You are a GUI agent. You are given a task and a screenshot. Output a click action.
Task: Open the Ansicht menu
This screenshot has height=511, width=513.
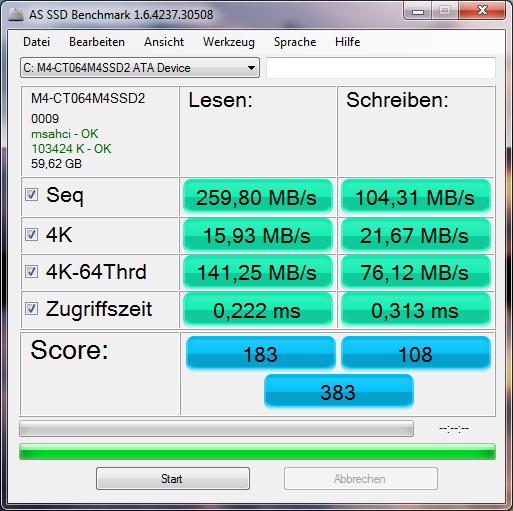(164, 42)
